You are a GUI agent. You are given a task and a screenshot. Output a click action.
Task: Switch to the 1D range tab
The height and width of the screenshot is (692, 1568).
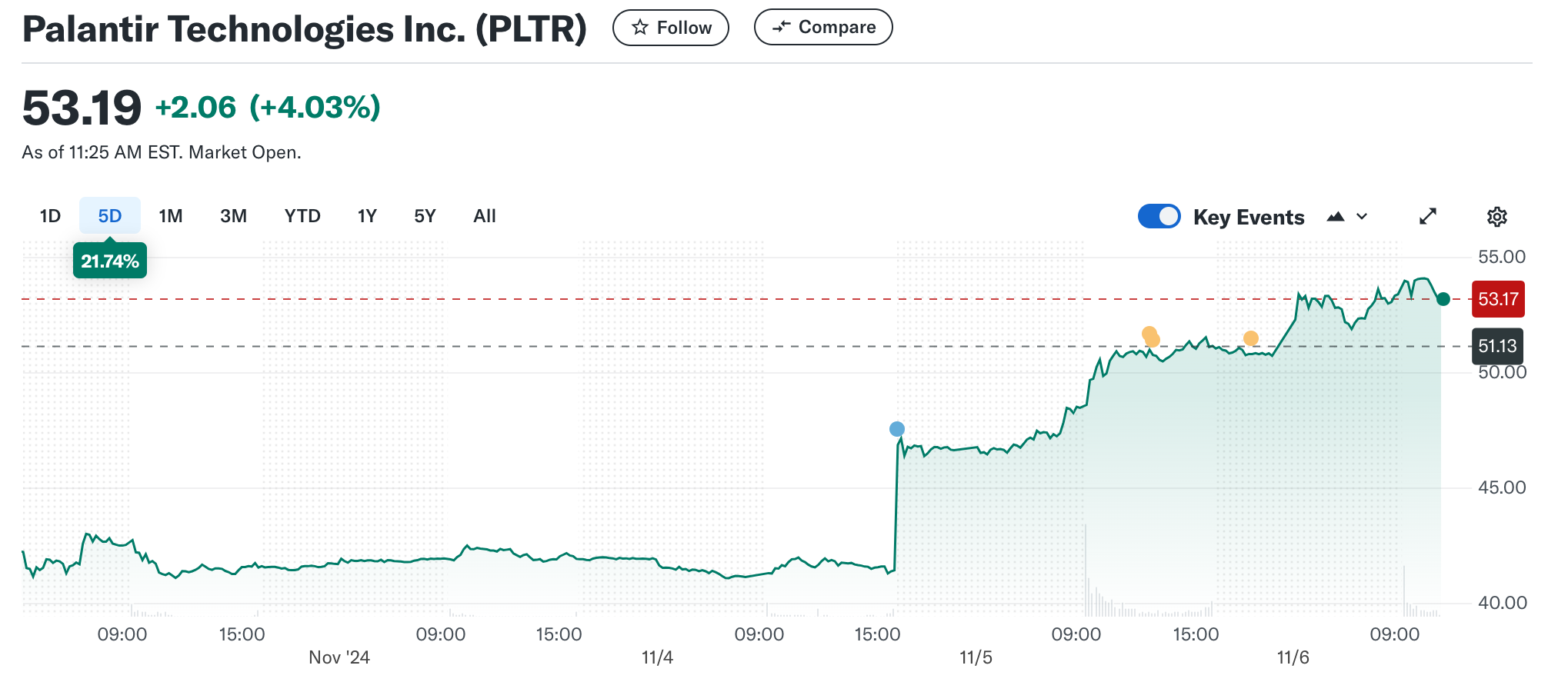point(50,216)
